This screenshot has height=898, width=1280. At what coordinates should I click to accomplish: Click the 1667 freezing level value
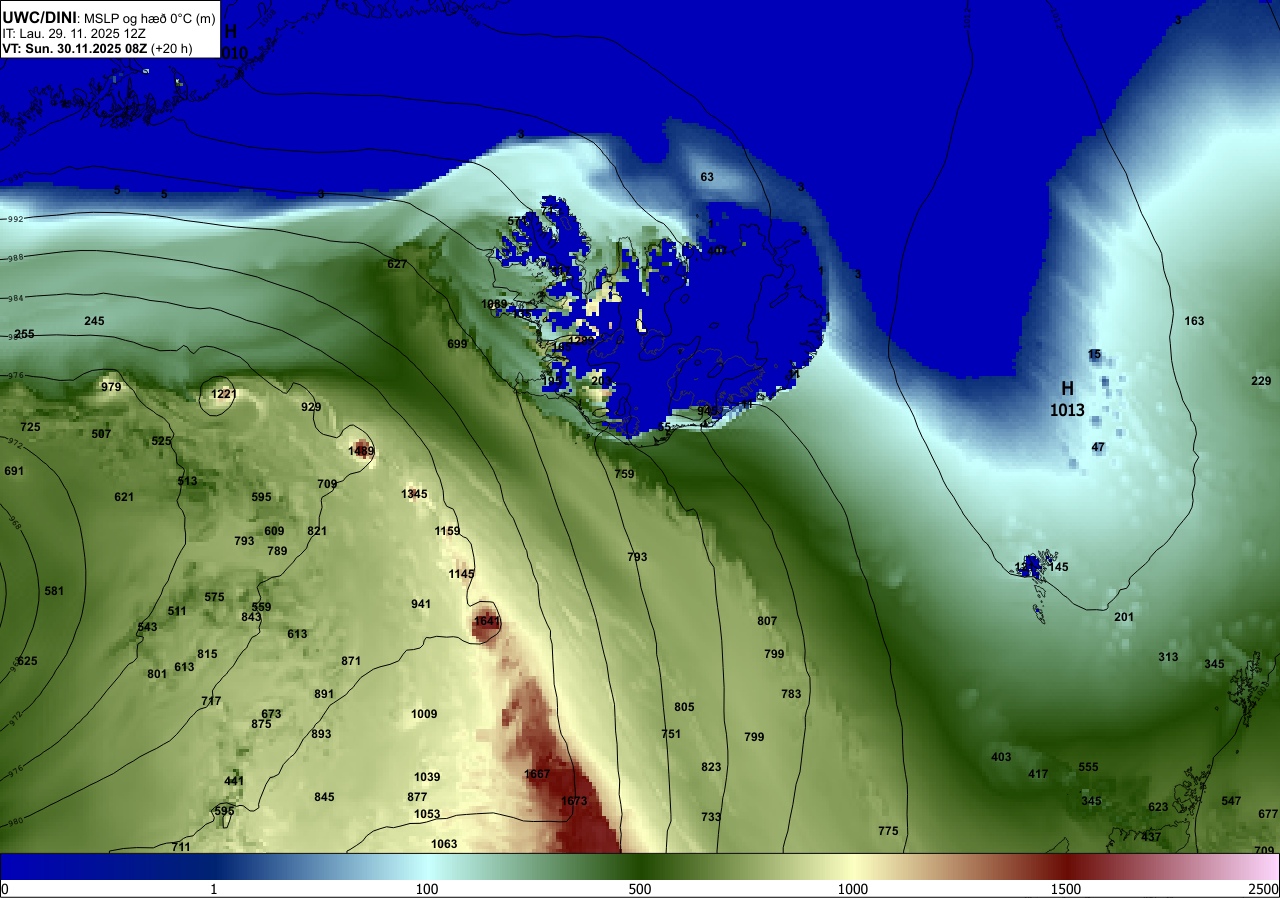click(x=537, y=775)
